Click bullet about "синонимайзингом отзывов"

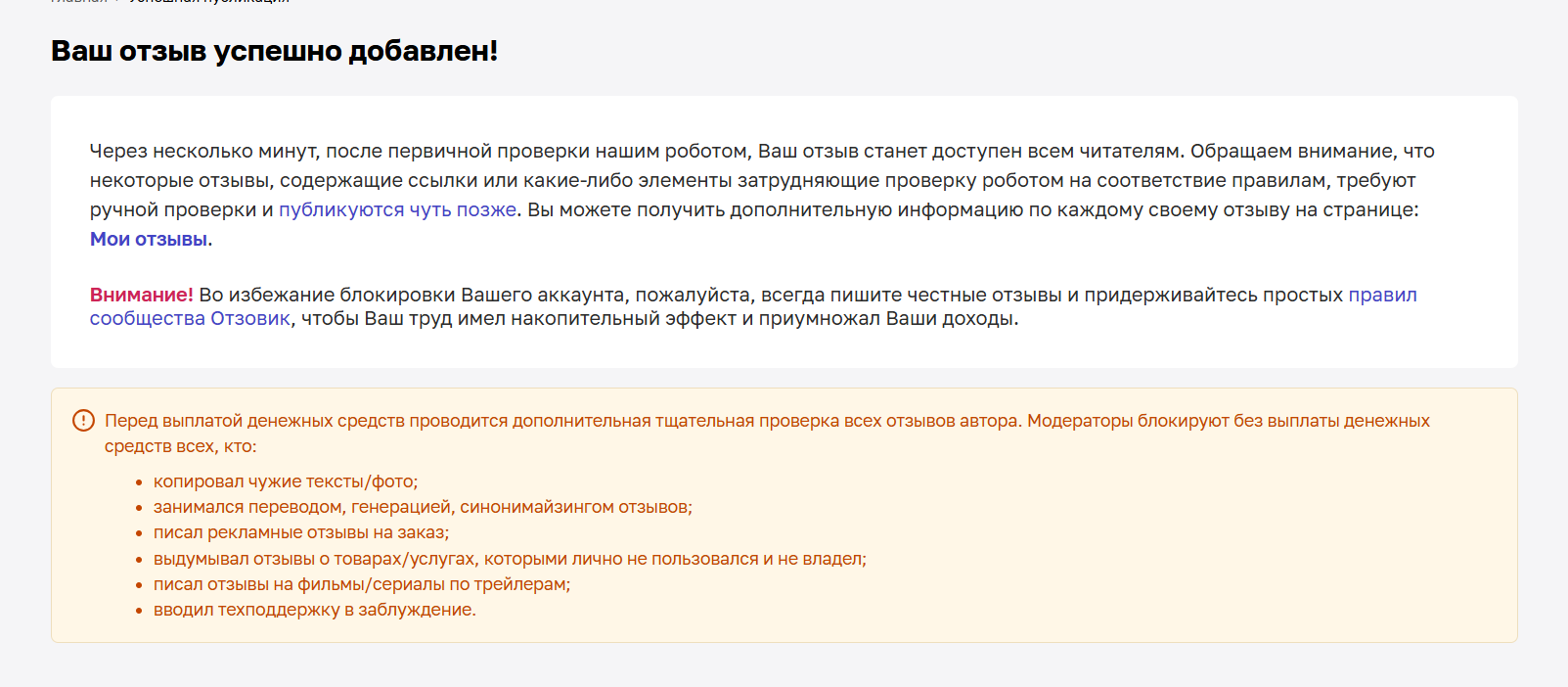(423, 507)
